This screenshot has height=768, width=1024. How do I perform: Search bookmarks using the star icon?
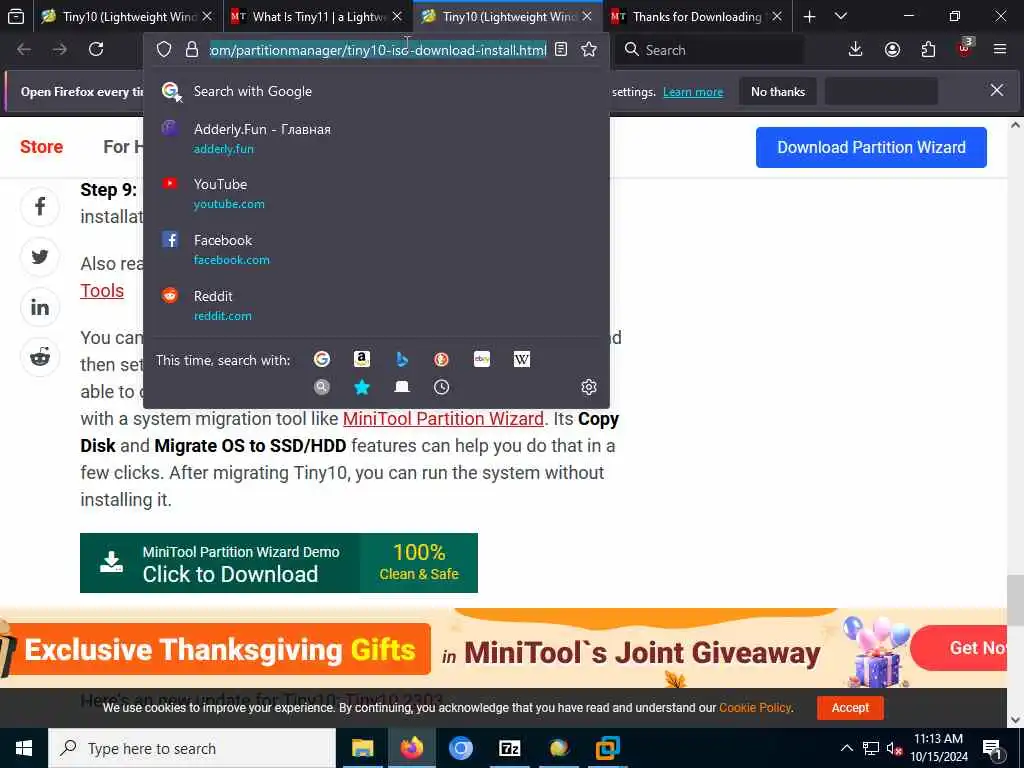pos(362,387)
